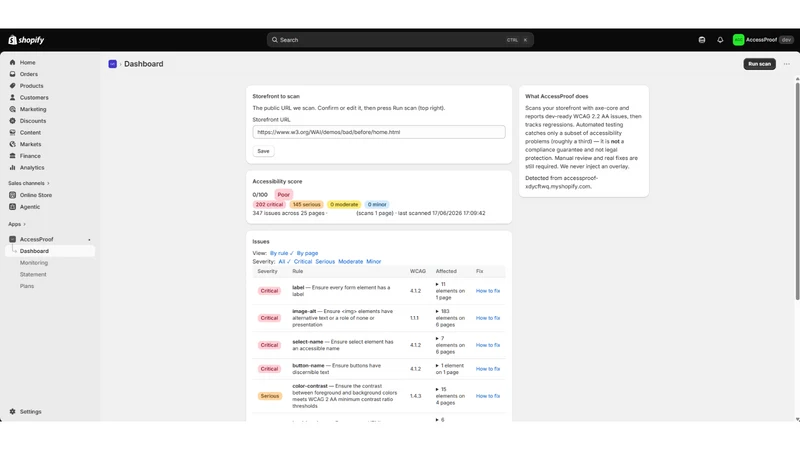Open How to fix for color-contrast rule
Viewport: 800px width, 450px height.
click(x=488, y=396)
